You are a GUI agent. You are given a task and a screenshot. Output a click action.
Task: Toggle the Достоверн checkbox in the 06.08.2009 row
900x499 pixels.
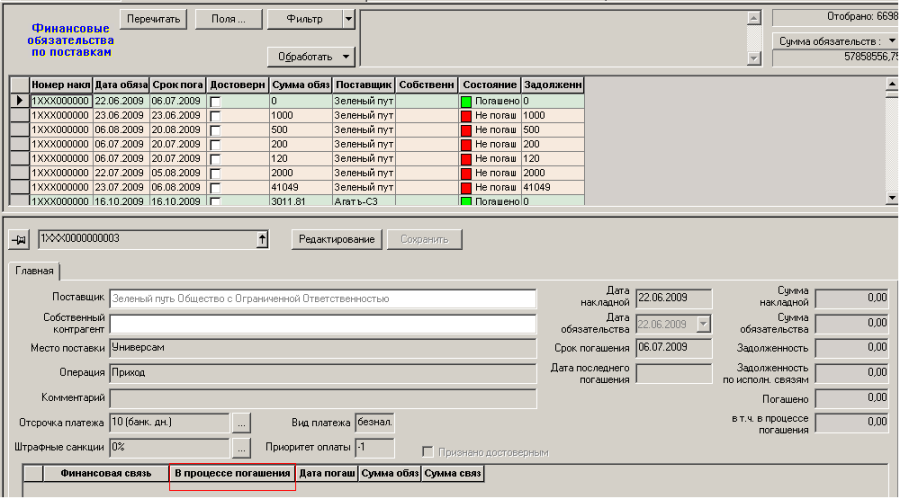pos(215,130)
